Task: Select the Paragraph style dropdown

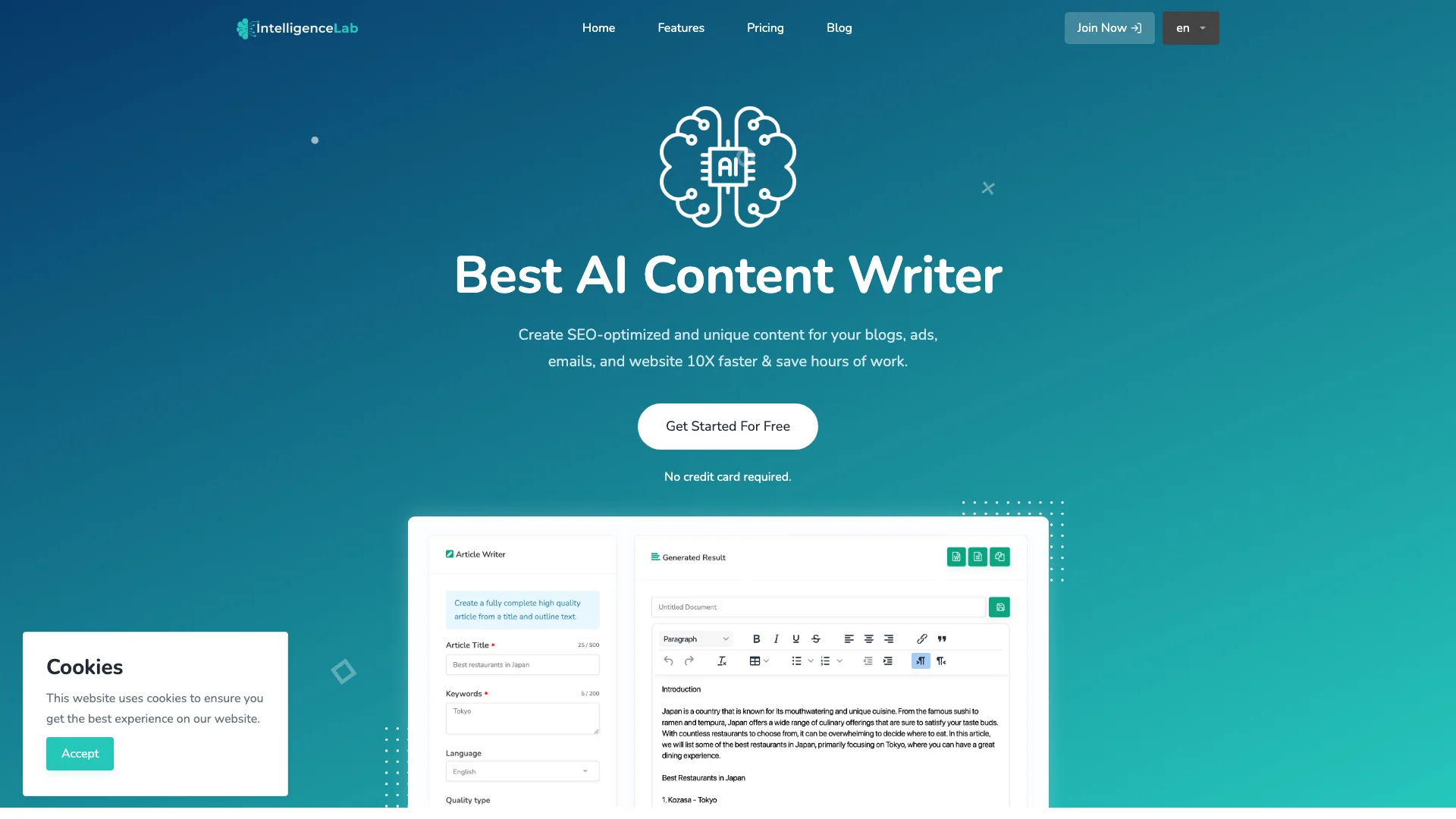Action: (x=694, y=638)
